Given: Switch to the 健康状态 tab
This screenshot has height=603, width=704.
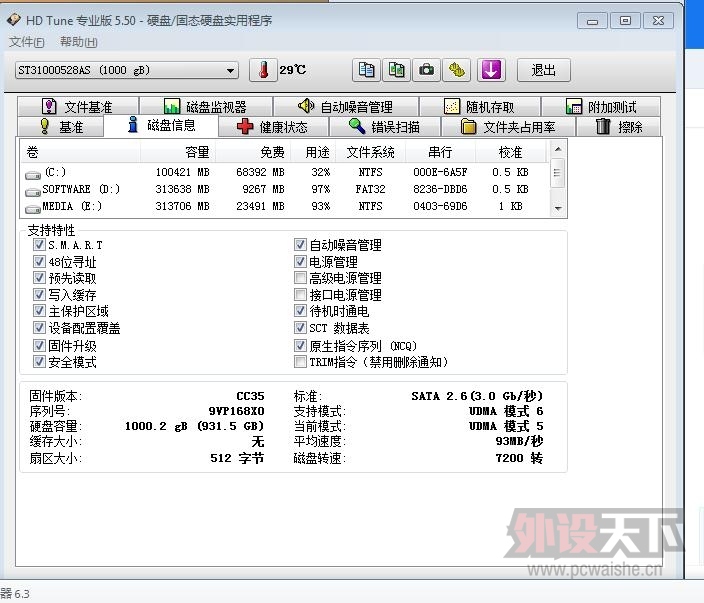Looking at the screenshot, I should (x=273, y=127).
